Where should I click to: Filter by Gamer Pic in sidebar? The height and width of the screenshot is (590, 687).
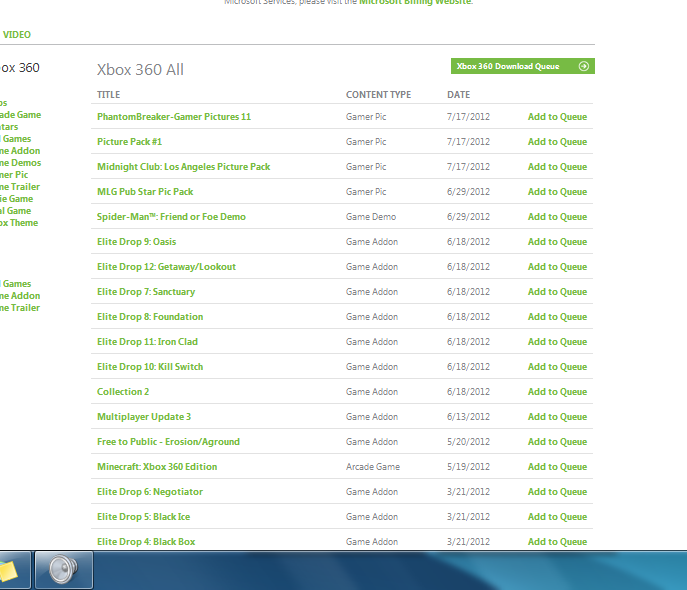(14, 174)
